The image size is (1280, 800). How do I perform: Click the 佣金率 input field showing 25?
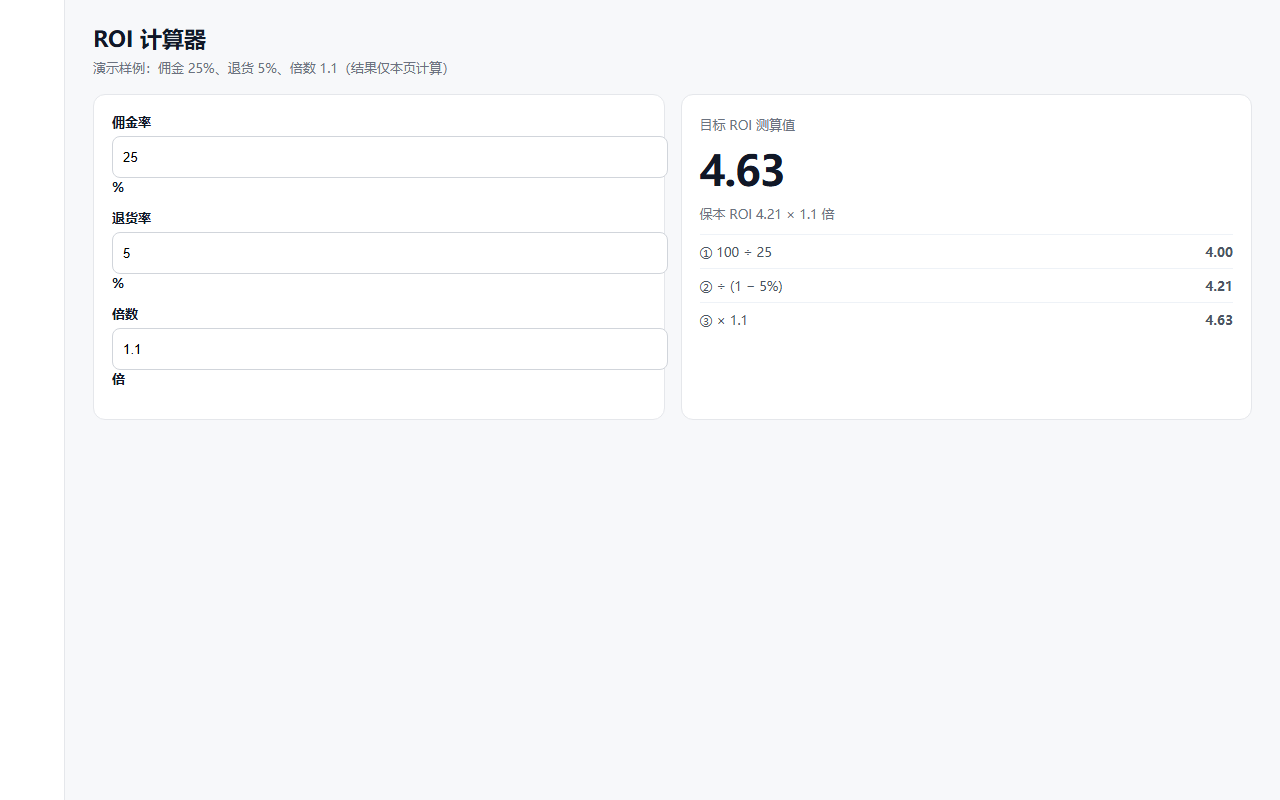click(389, 157)
